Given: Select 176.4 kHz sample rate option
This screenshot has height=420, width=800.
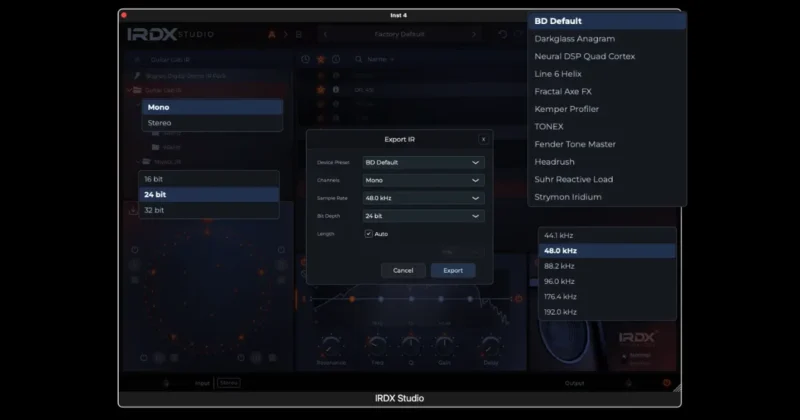Looking at the screenshot, I should tap(607, 297).
